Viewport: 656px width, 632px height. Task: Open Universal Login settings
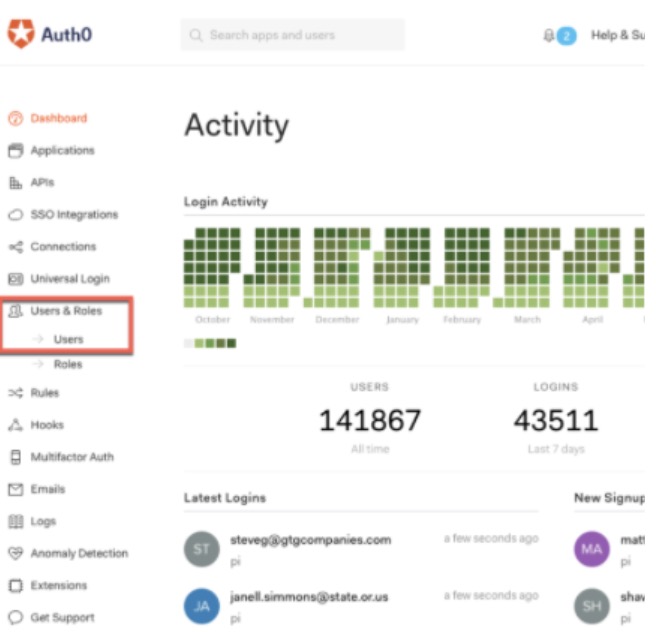[70, 279]
